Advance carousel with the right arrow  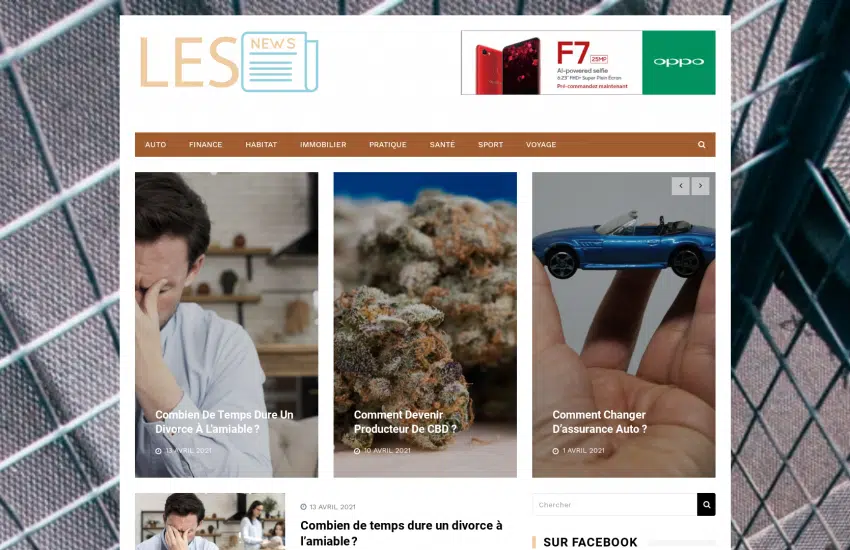[x=700, y=186]
